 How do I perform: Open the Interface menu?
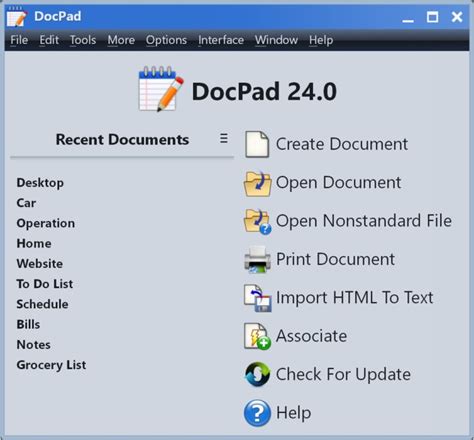click(221, 40)
